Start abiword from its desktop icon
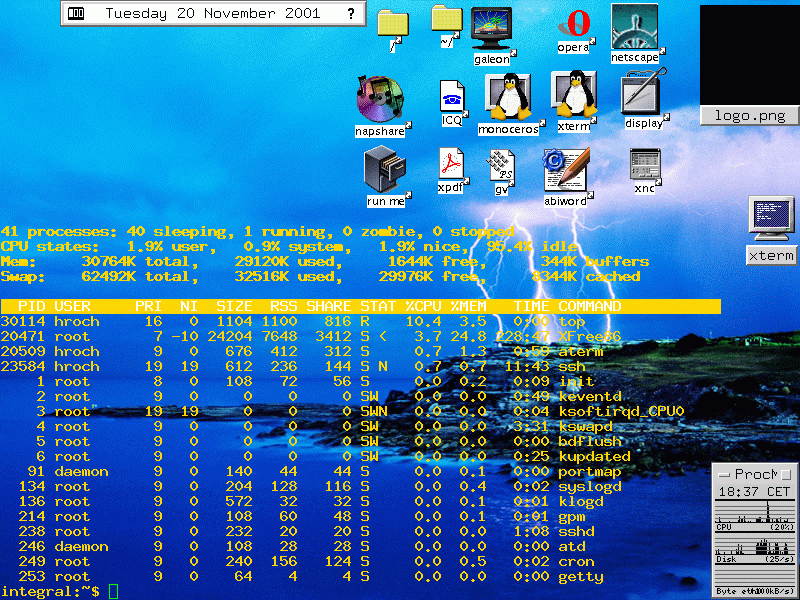 564,169
